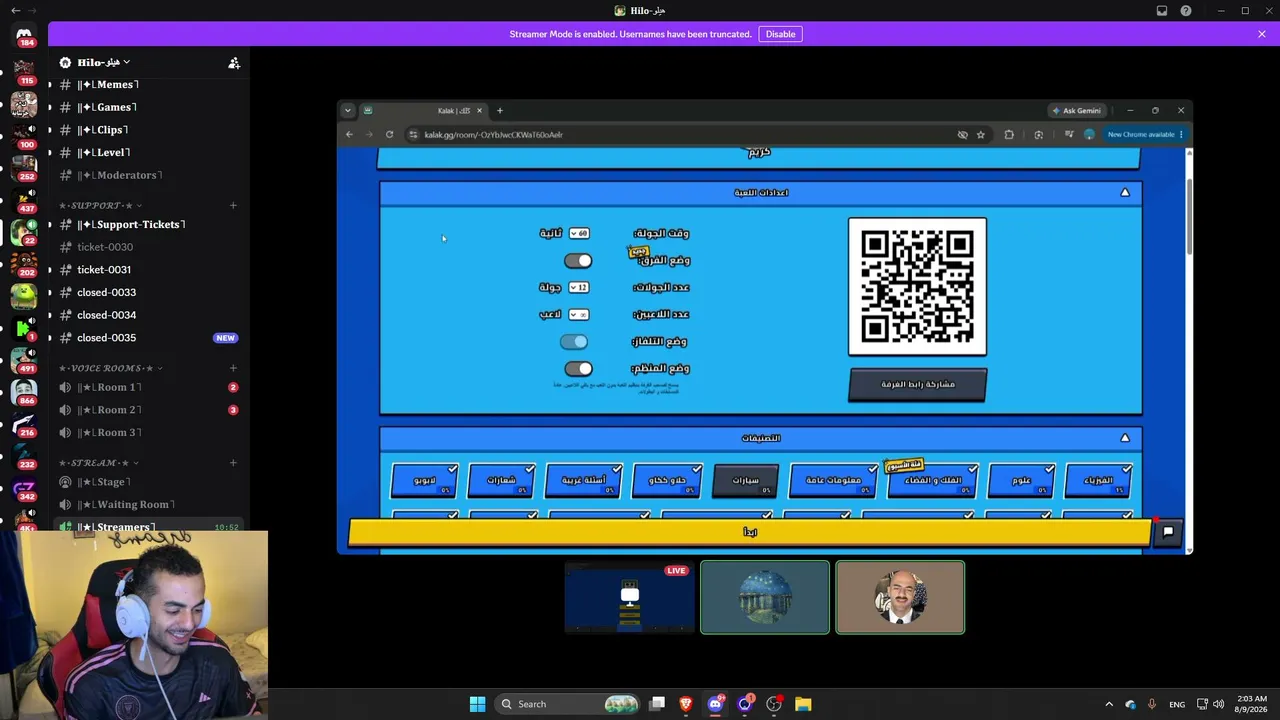Image resolution: width=1280 pixels, height=720 pixels.
Task: Open the Memes text channel
Action: pos(148,85)
